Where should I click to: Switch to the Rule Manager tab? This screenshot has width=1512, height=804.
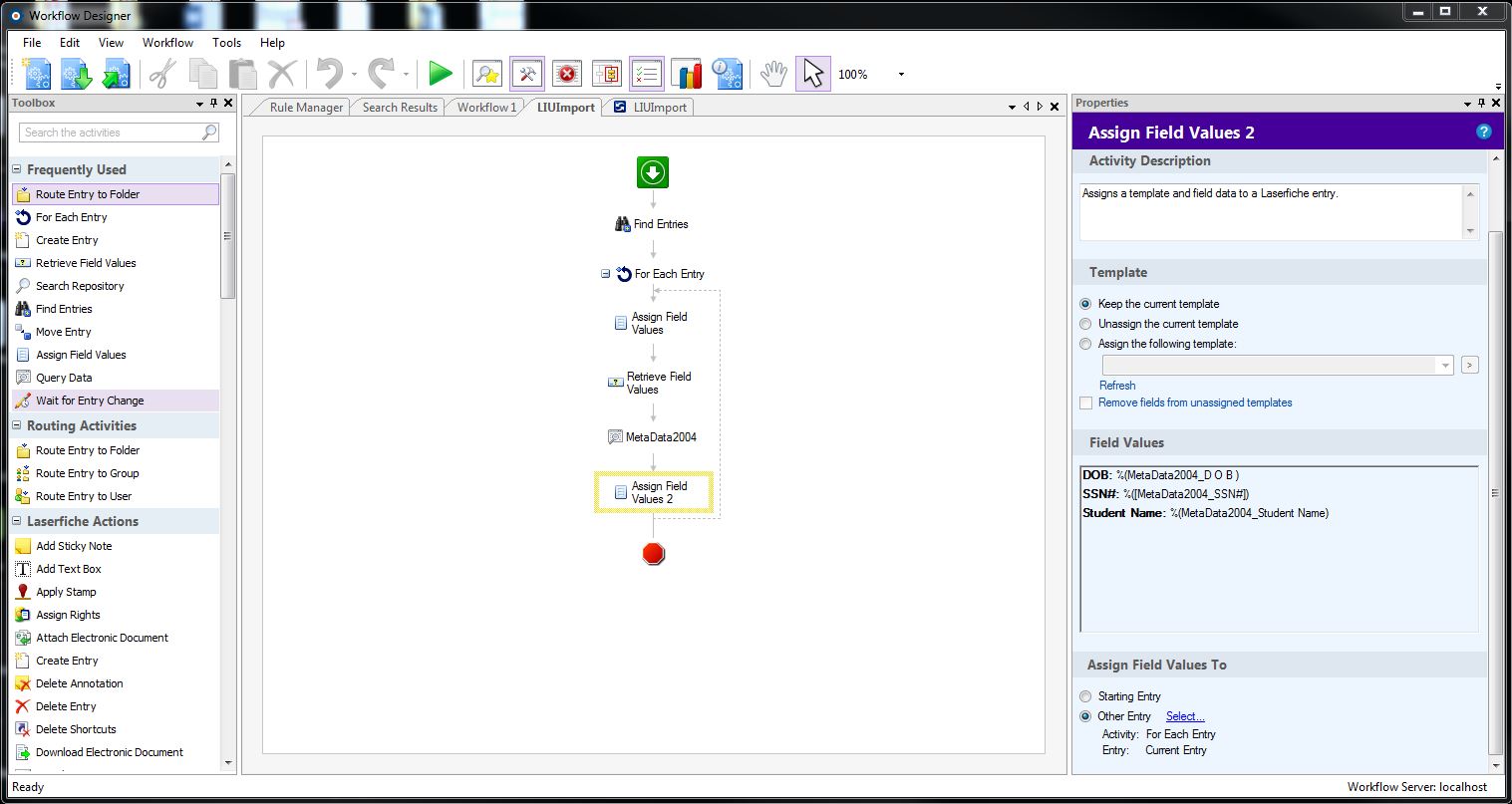[x=306, y=108]
